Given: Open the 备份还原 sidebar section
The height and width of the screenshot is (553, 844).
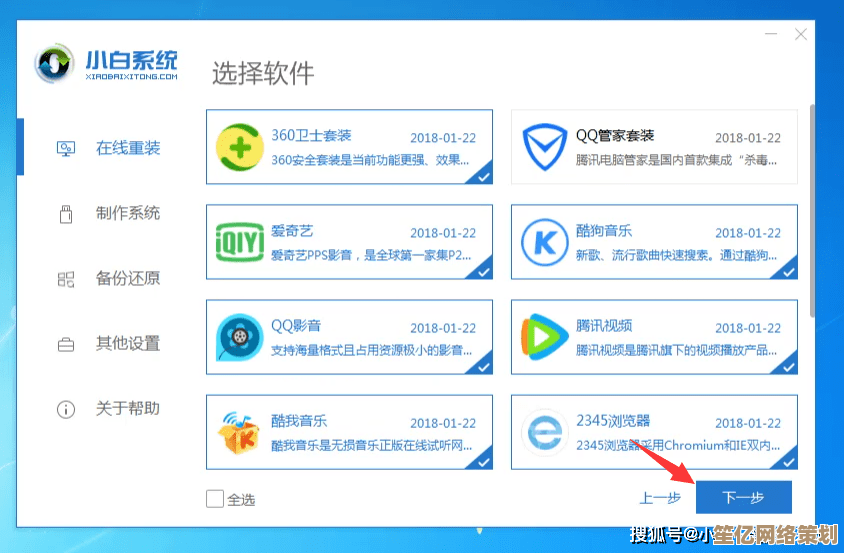Looking at the screenshot, I should [108, 278].
